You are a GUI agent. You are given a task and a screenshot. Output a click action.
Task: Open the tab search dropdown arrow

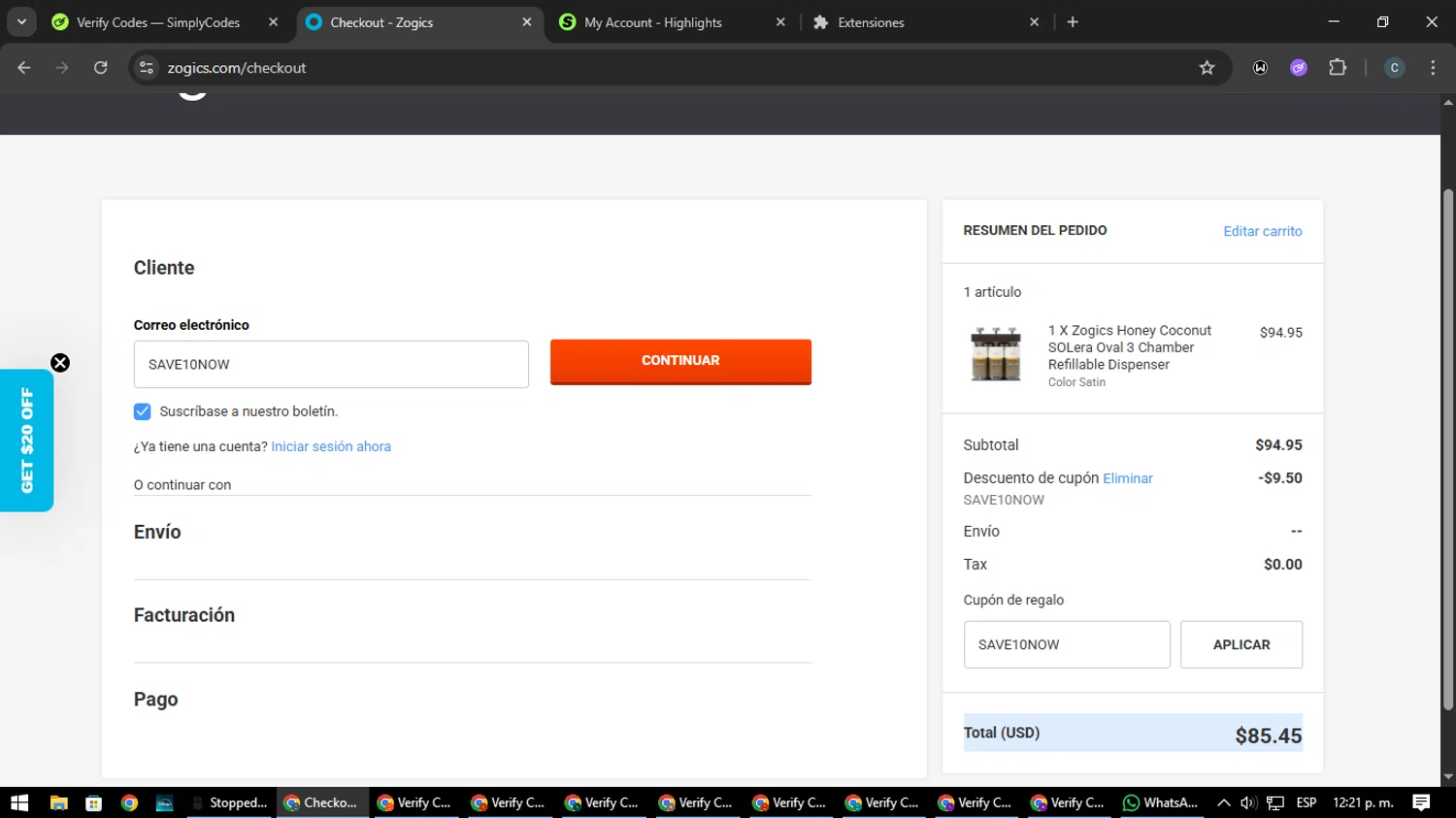point(21,21)
